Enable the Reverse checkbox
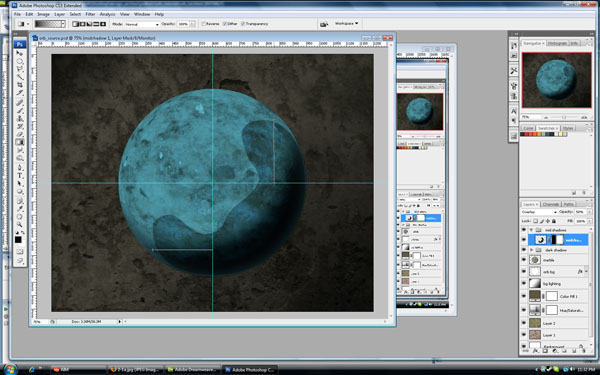Screen dimensions: 600x375 click(x=204, y=24)
